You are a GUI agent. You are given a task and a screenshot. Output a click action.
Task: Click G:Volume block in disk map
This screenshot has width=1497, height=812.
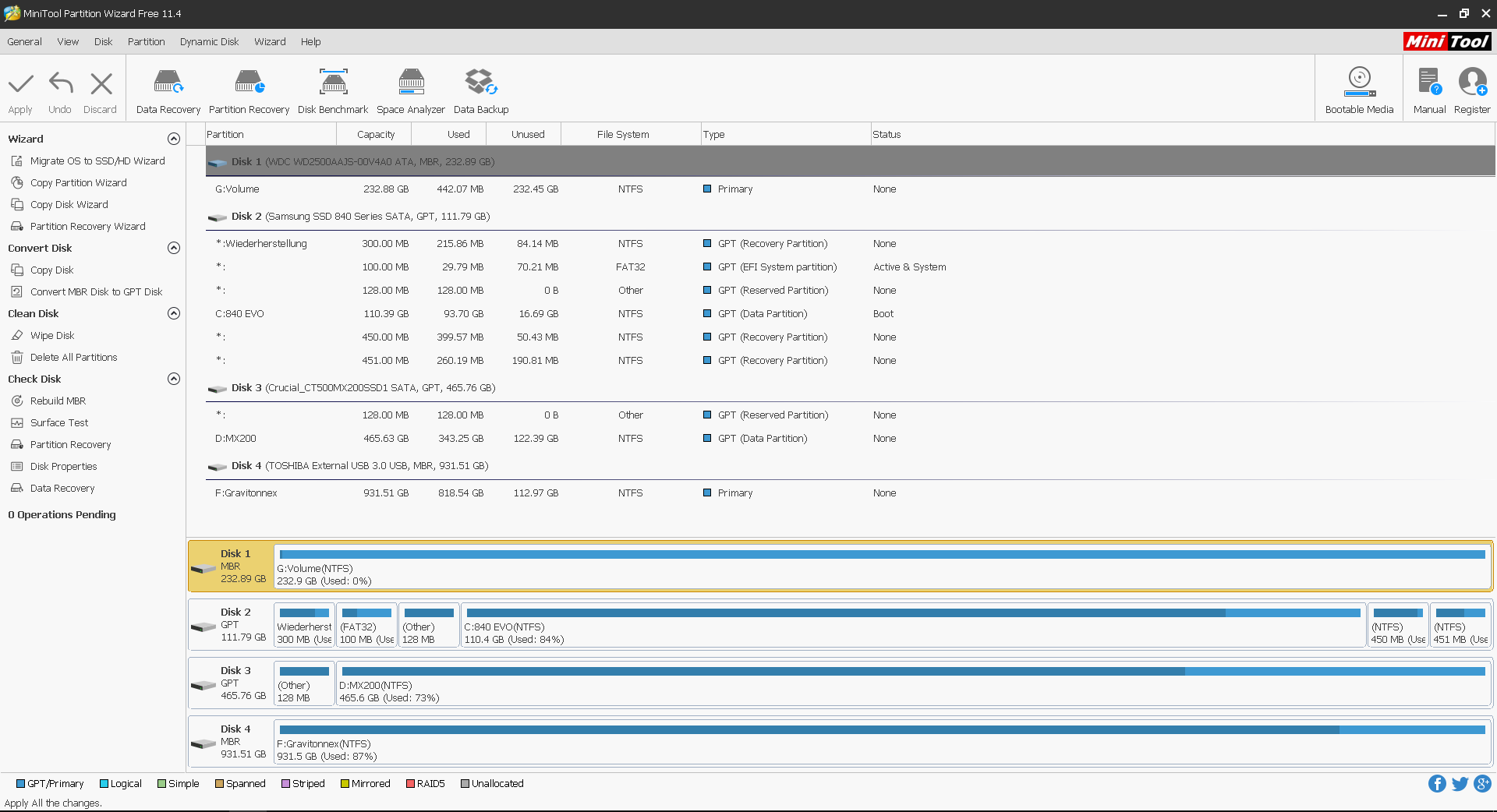click(883, 567)
